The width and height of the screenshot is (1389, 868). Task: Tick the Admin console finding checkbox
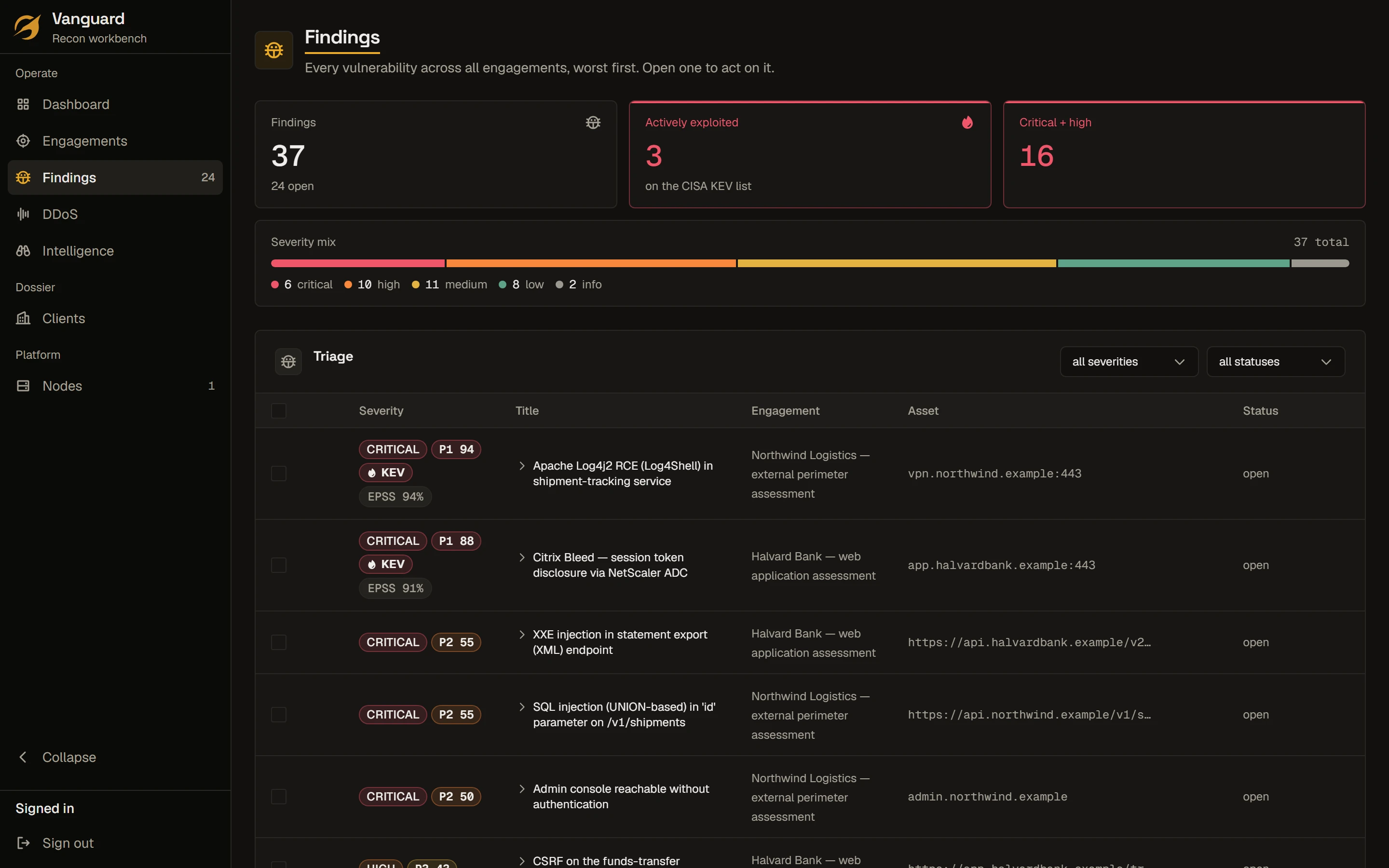[278, 796]
